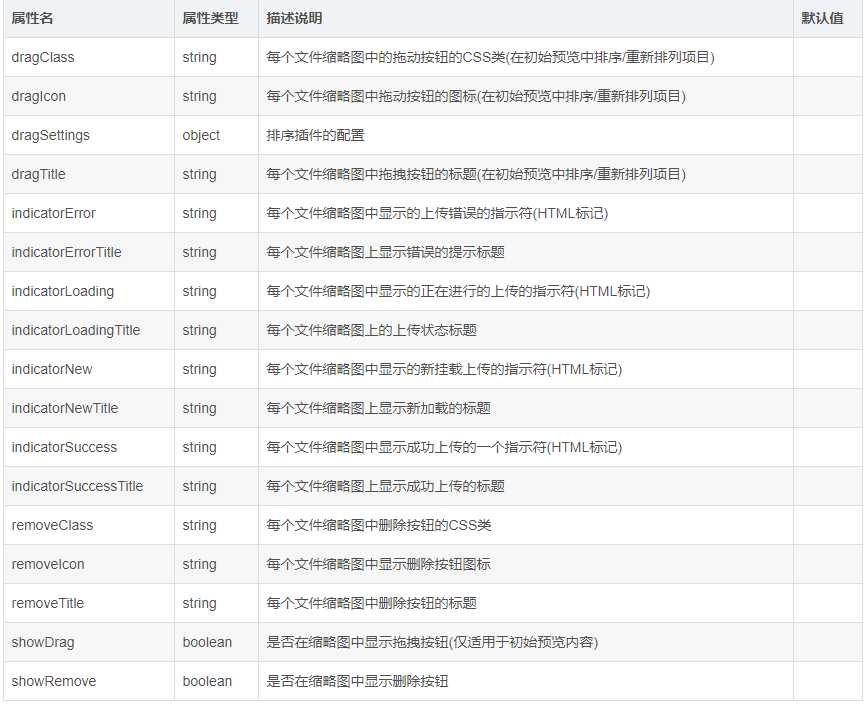The height and width of the screenshot is (705, 866).
Task: Click the indicatorErrorTitle row
Action: pos(71,252)
